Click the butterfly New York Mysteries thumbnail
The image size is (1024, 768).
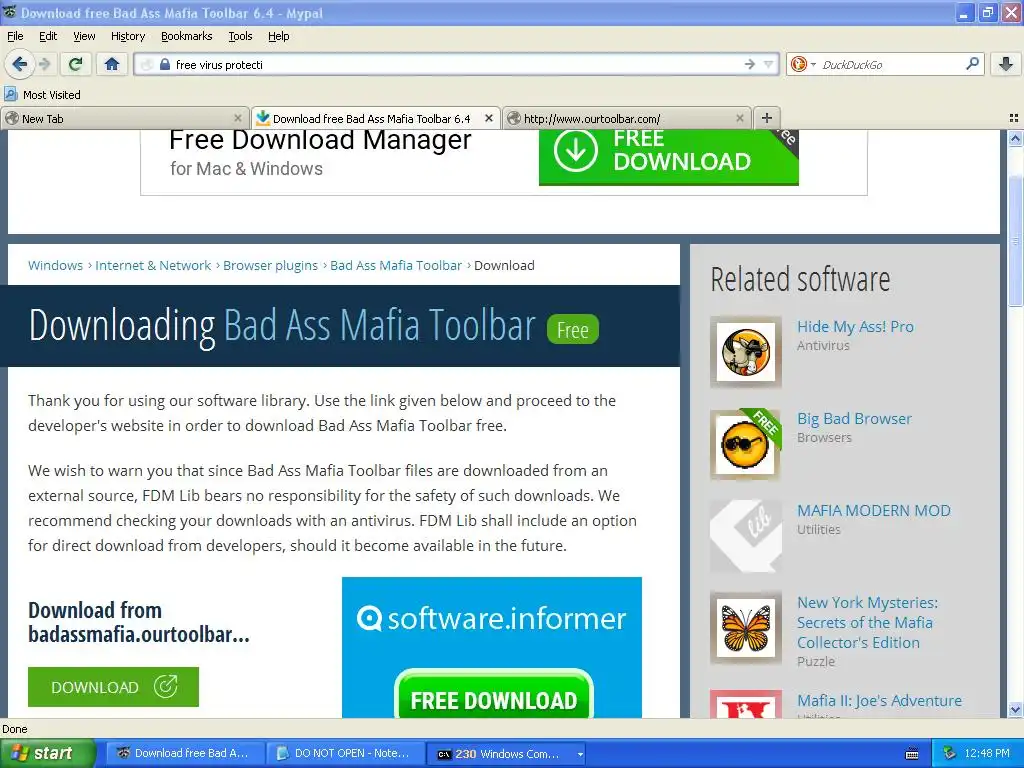pos(745,628)
